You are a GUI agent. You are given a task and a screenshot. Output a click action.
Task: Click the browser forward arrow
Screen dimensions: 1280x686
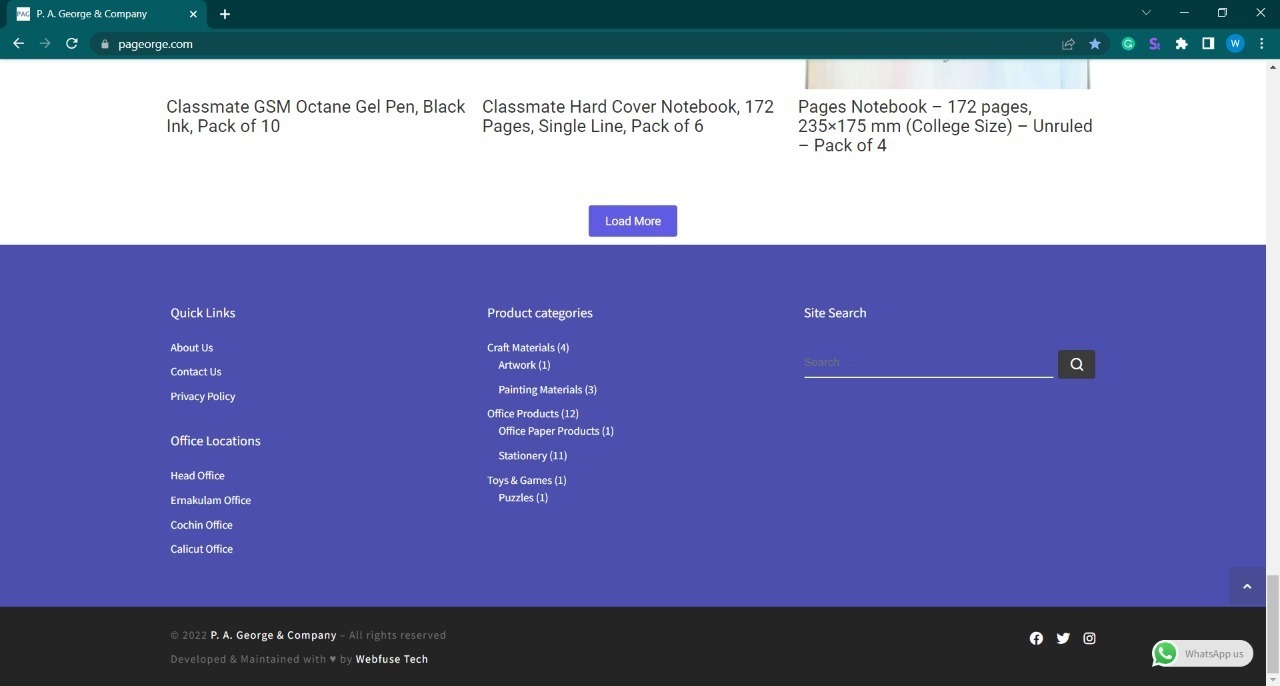tap(45, 44)
